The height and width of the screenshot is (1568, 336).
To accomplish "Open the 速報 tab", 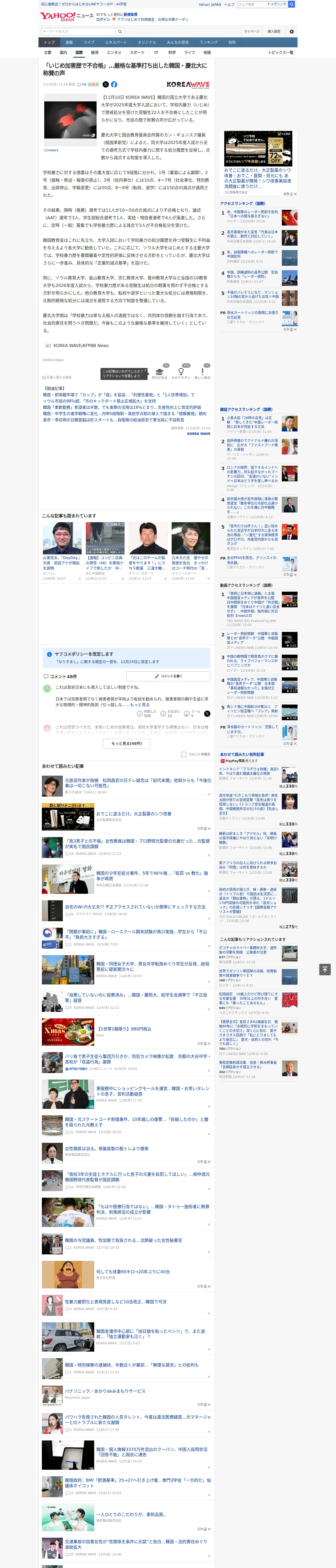I will click(x=69, y=43).
